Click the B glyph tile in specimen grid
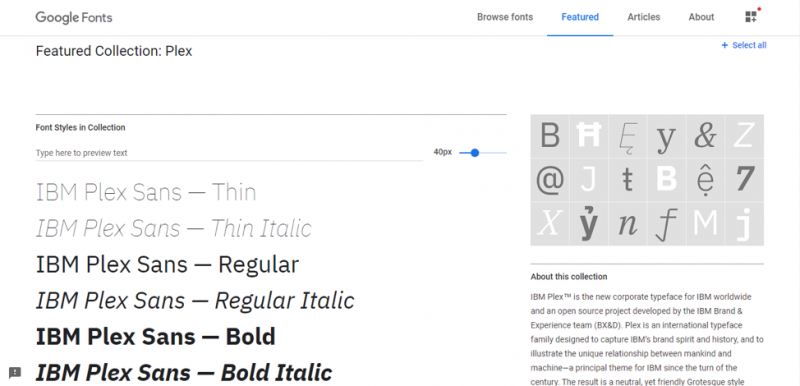The image size is (800, 386). (x=550, y=136)
